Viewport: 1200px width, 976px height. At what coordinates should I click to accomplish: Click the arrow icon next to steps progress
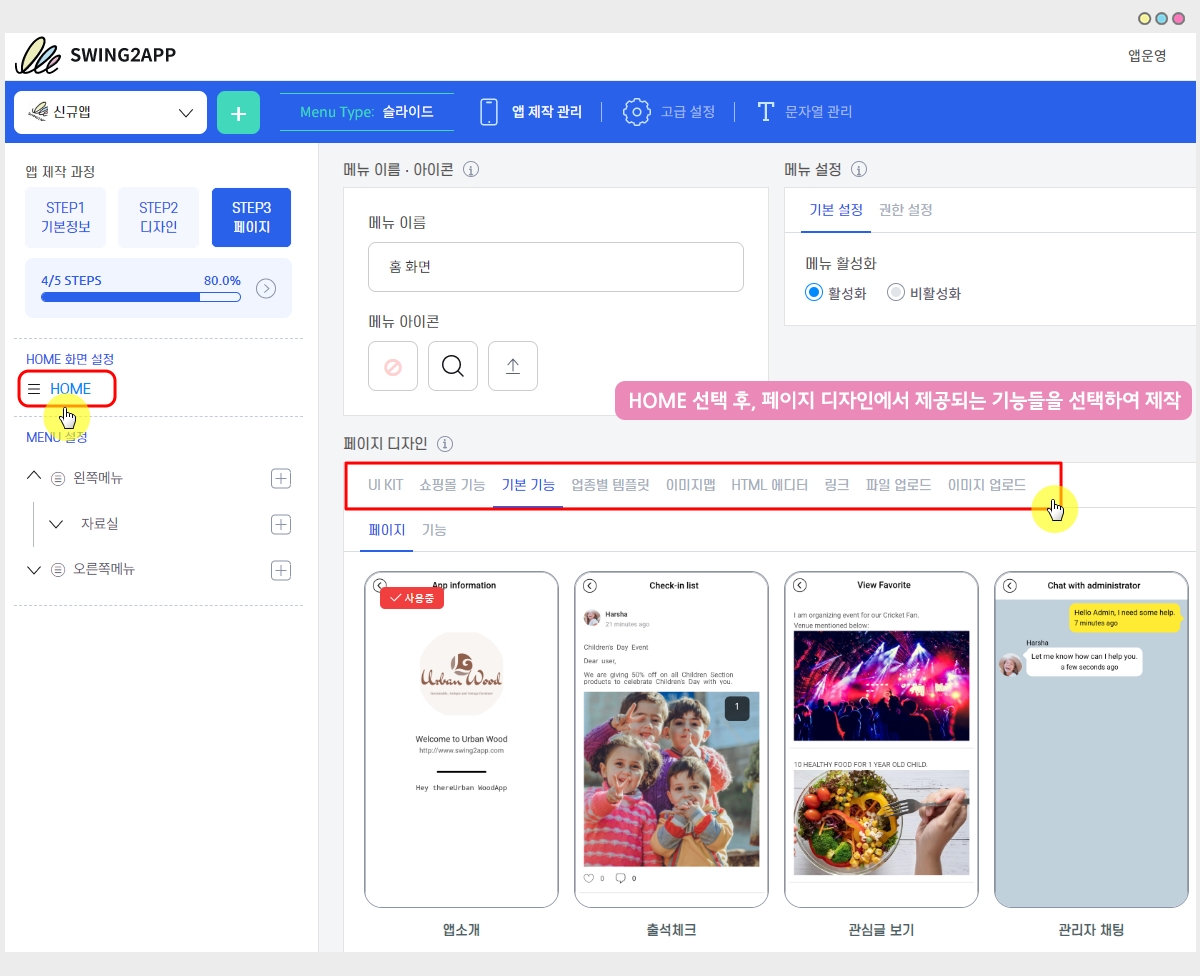(x=266, y=289)
